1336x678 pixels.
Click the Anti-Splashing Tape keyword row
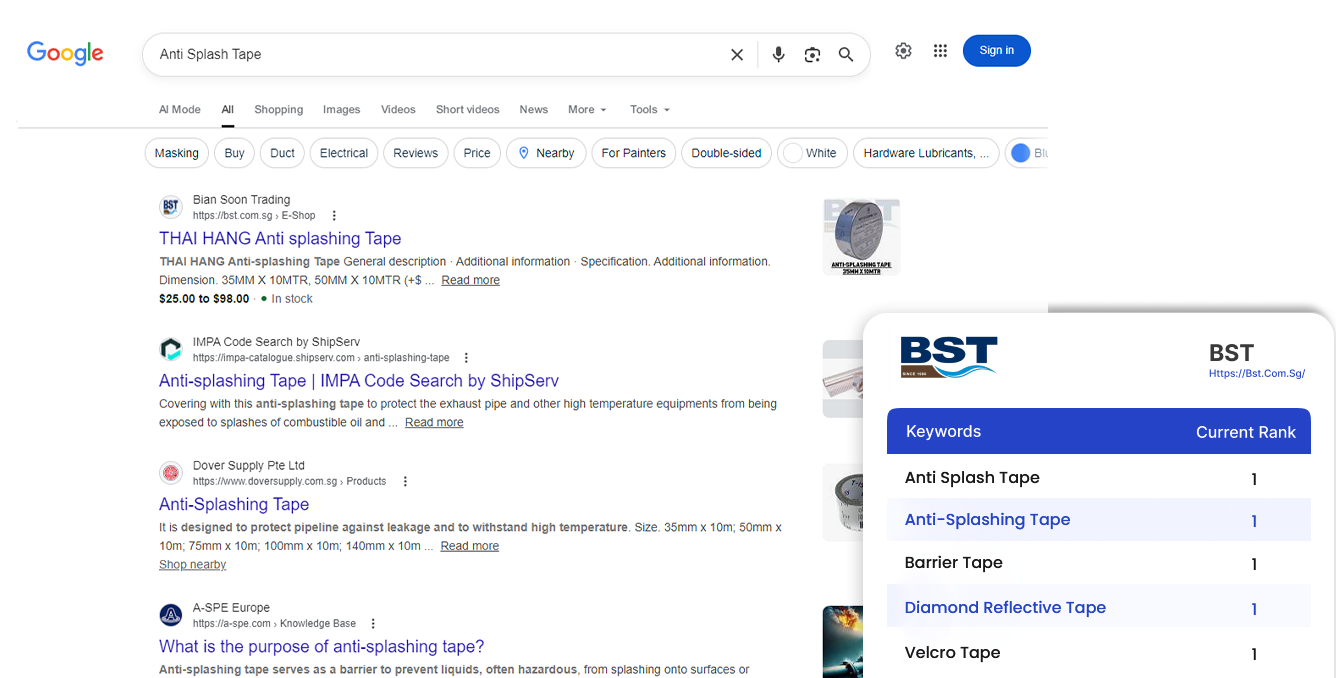coord(1099,519)
